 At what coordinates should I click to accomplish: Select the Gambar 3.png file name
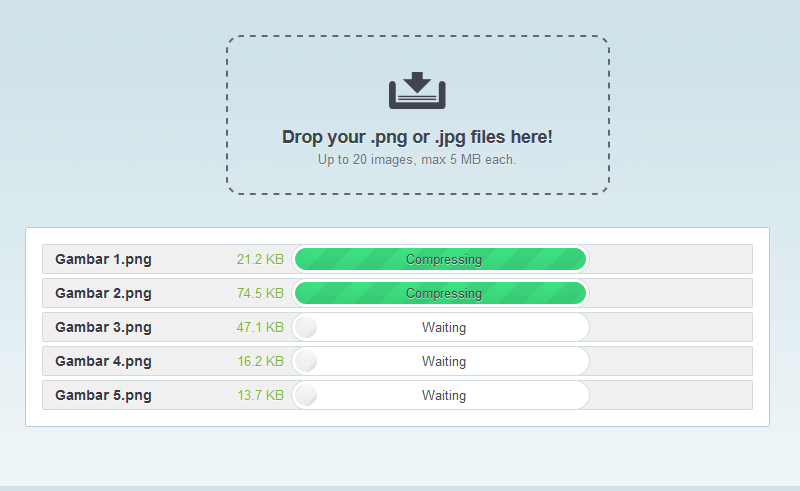[104, 327]
